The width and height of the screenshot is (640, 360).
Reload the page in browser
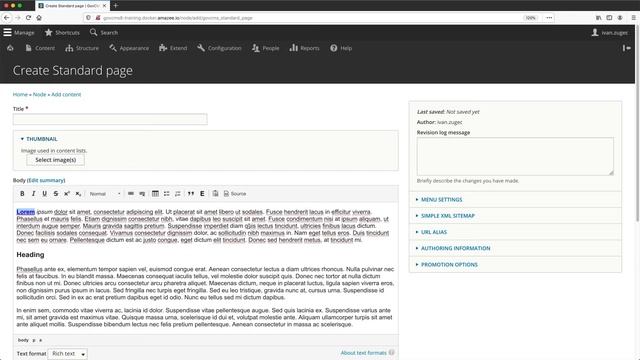click(x=28, y=18)
